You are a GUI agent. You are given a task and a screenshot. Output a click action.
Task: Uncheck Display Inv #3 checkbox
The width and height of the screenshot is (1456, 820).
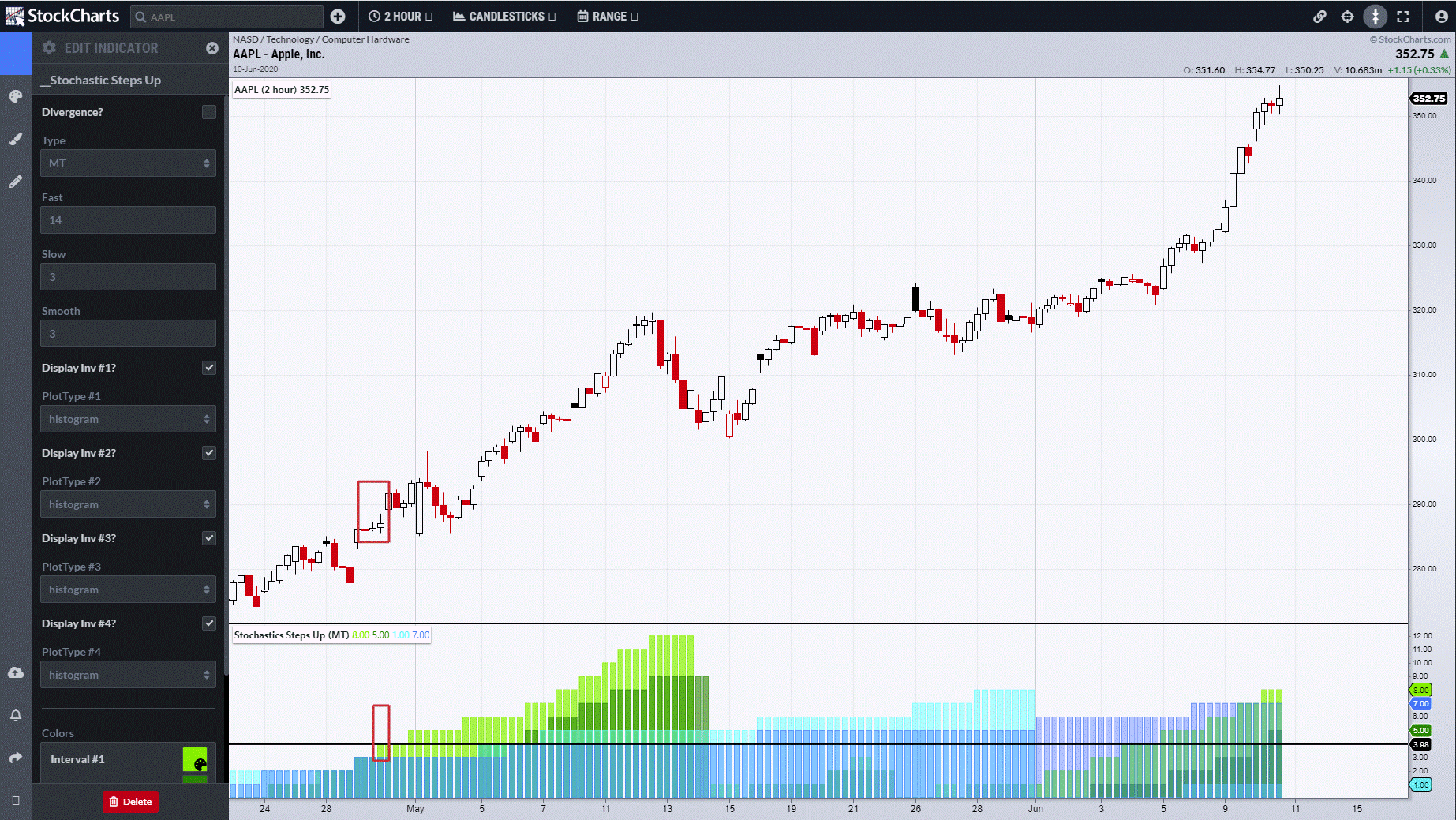[208, 538]
